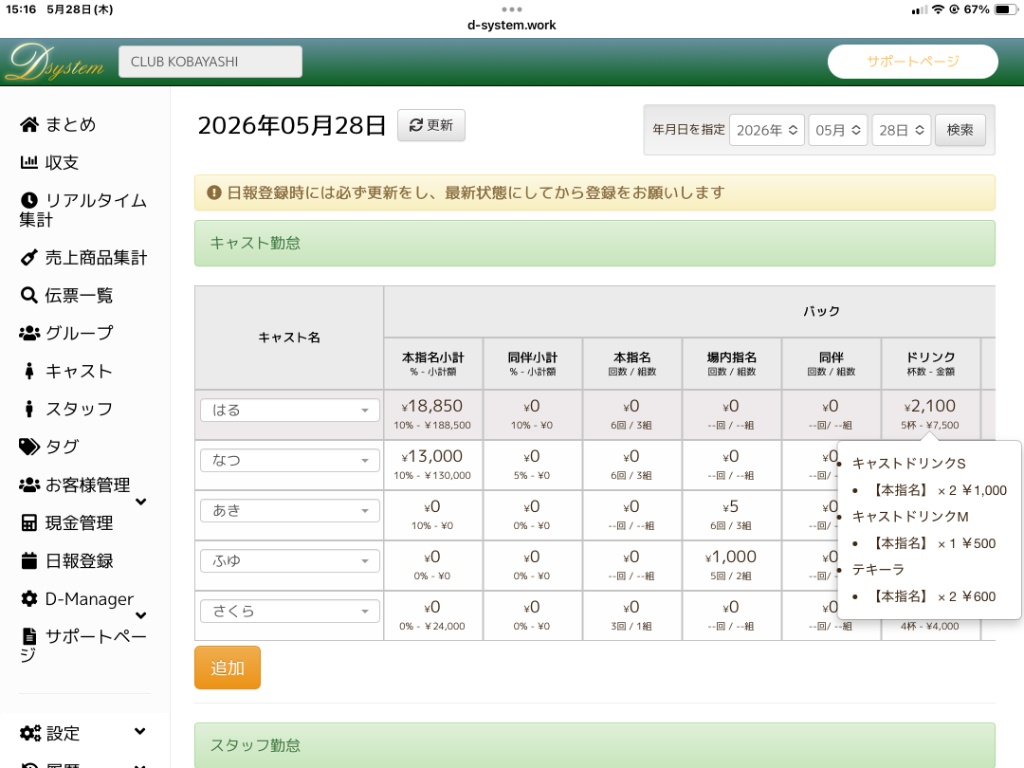Open the さくら cast name dropdown

click(289, 611)
